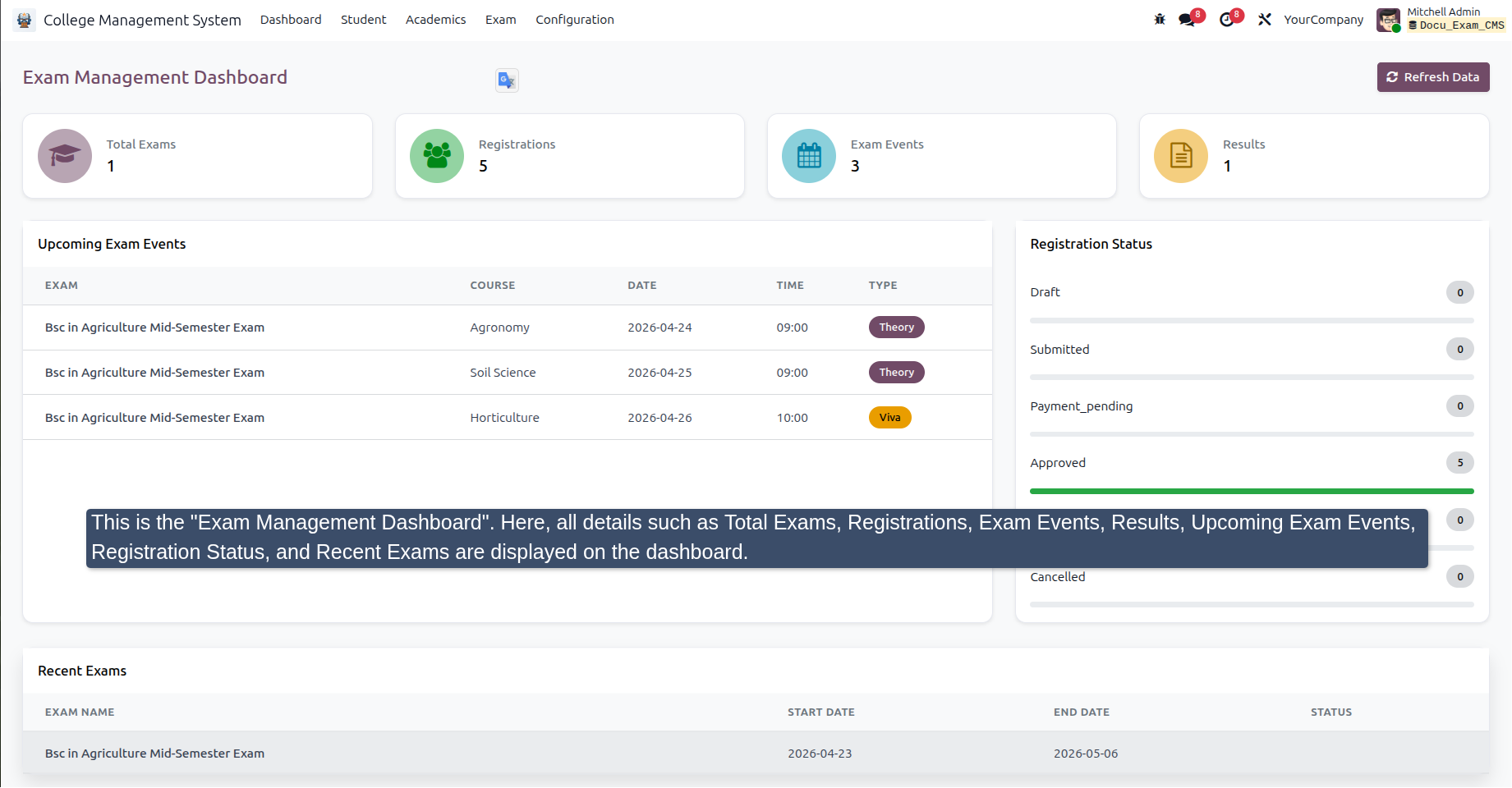
Task: Click the Results document icon
Action: tap(1181, 156)
